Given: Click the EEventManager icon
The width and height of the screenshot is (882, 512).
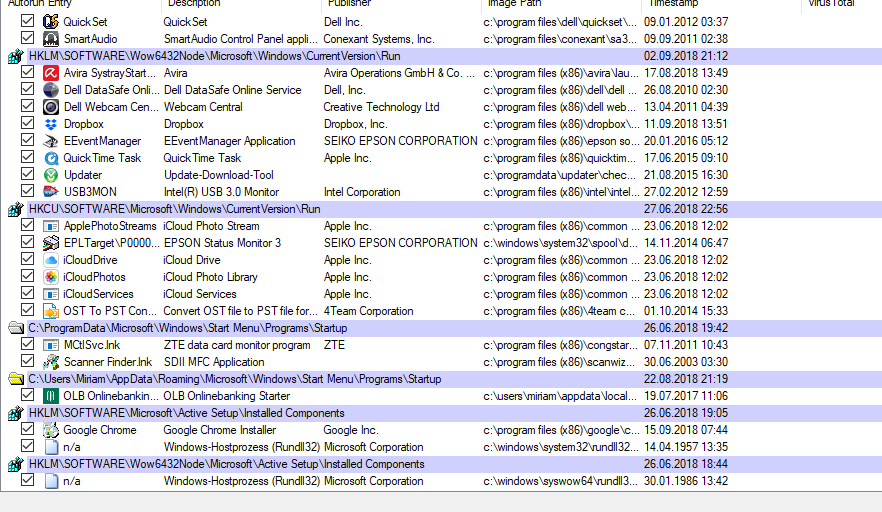Looking at the screenshot, I should (51, 141).
